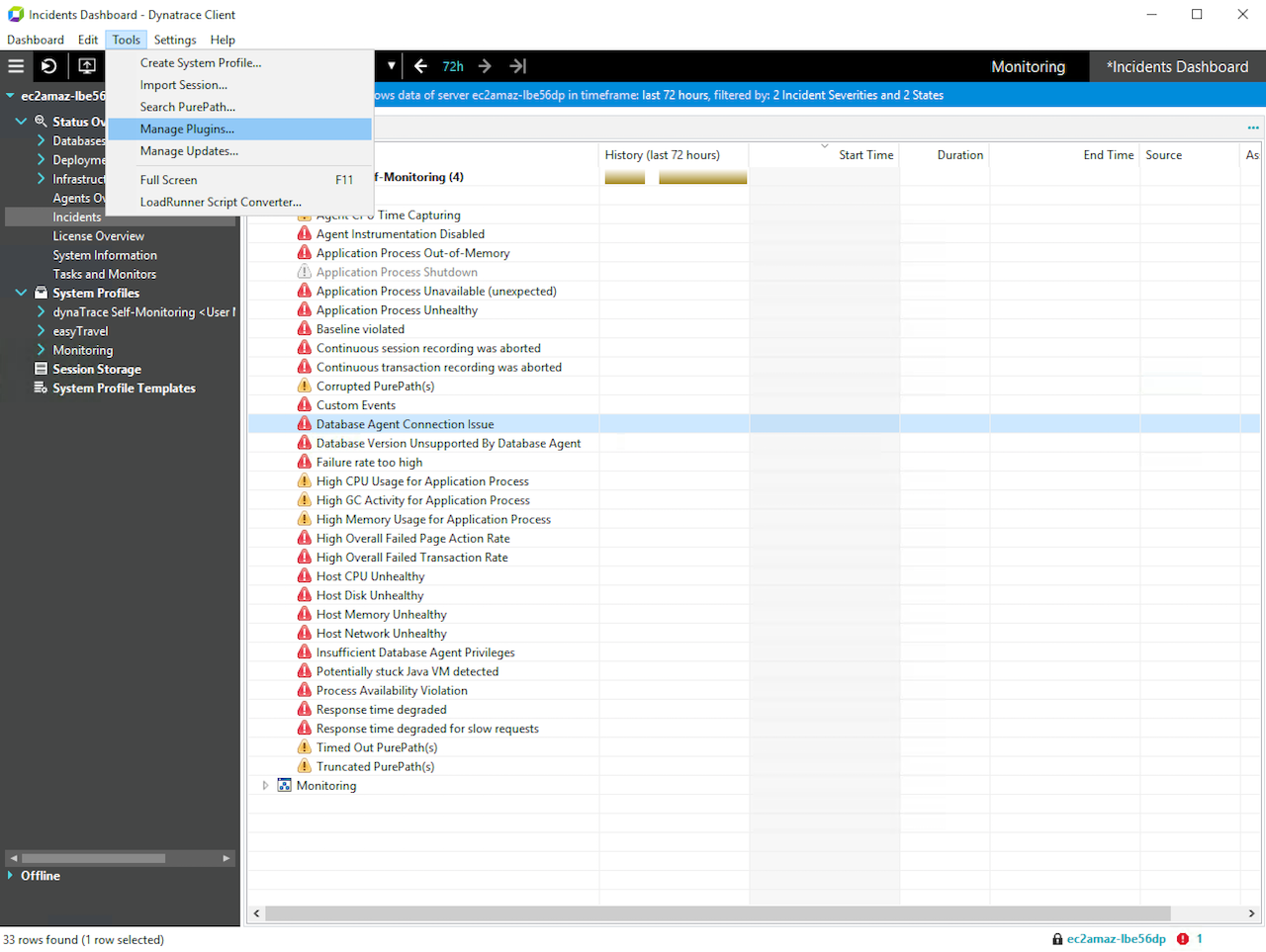Choose Full Screen menu entry
This screenshot has width=1266, height=952.
click(x=239, y=180)
